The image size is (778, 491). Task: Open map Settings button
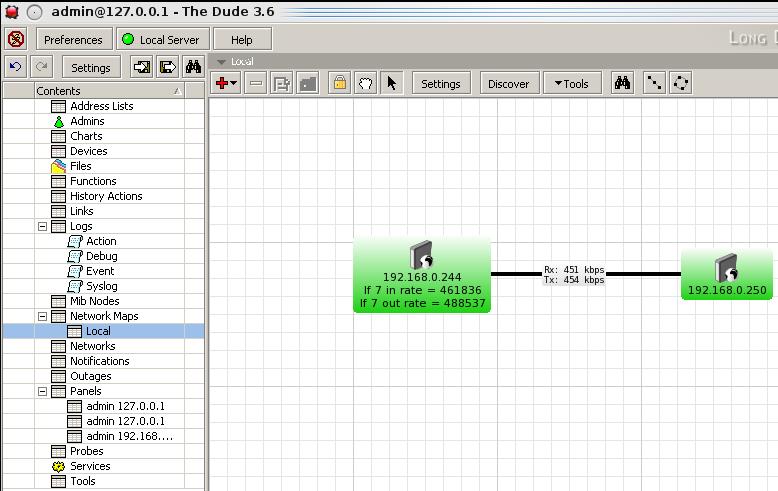point(441,83)
